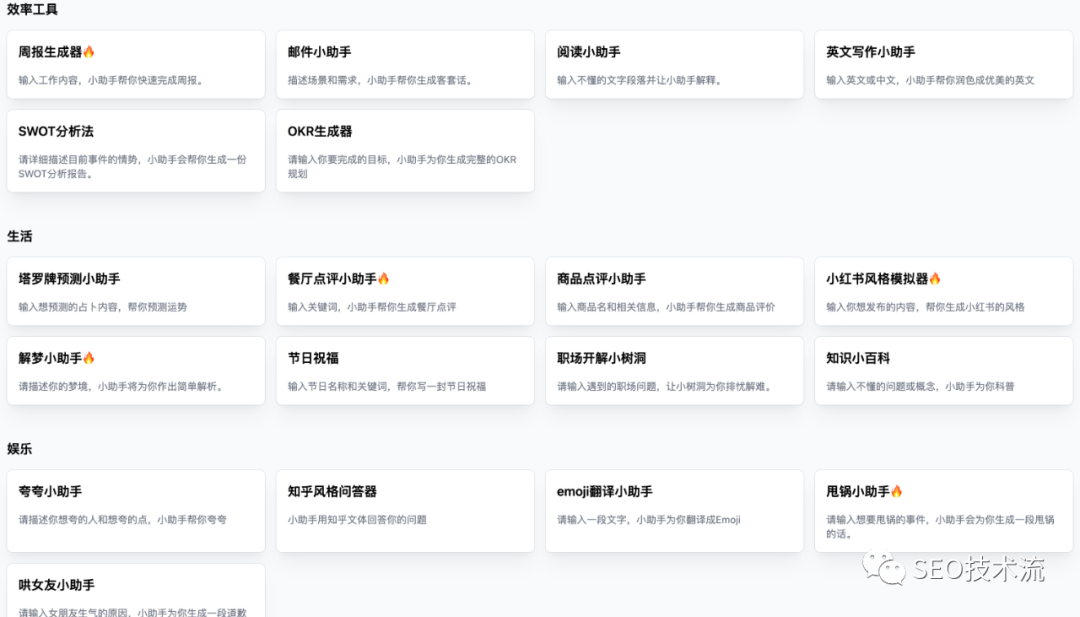Click the fire icon beside 周报生成器
Image resolution: width=1080 pixels, height=617 pixels.
(x=89, y=52)
